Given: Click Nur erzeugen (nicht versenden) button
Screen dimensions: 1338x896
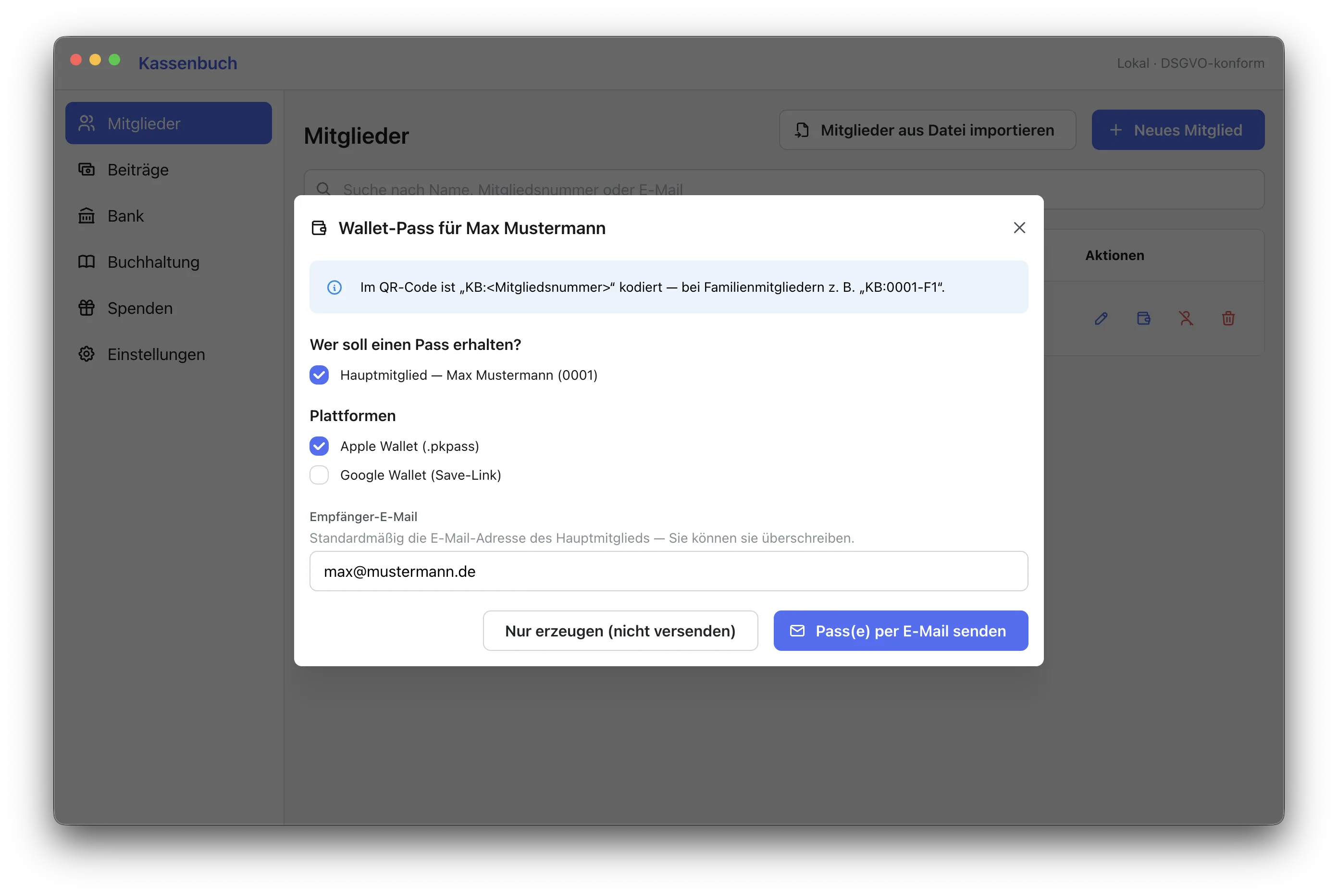Looking at the screenshot, I should tap(620, 631).
